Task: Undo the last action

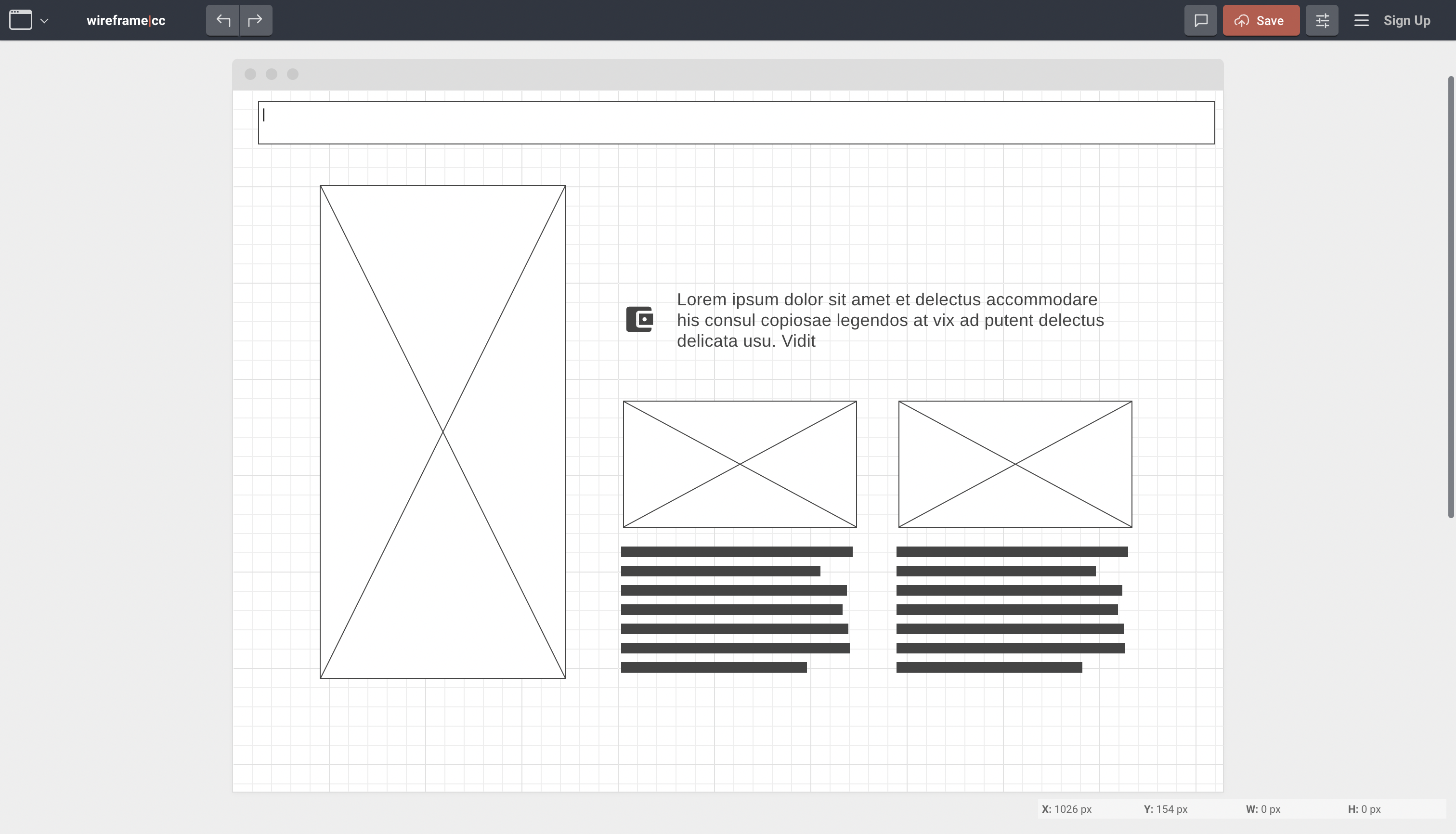Action: click(x=223, y=21)
